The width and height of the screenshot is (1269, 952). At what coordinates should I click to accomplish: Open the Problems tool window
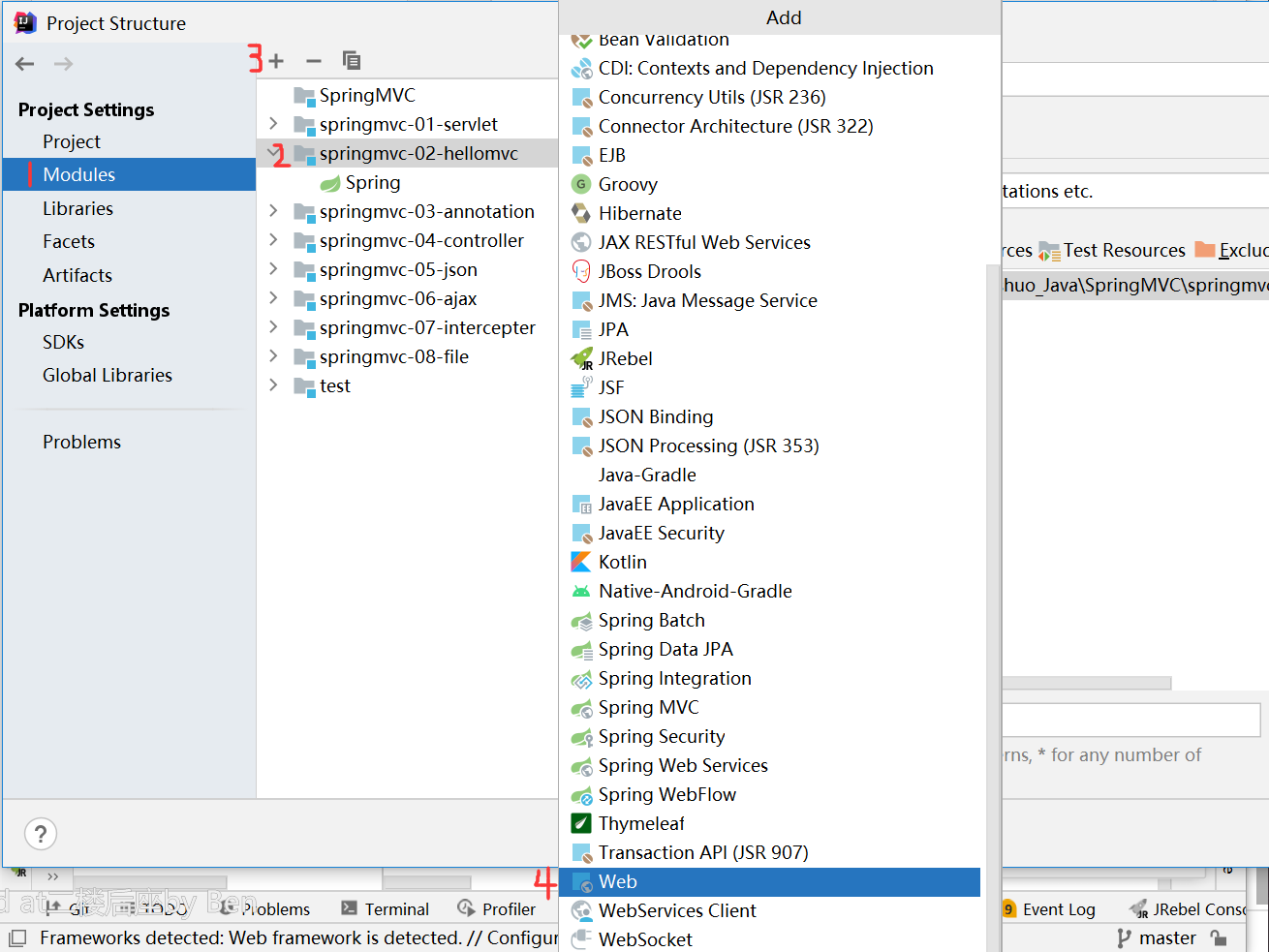point(274,908)
